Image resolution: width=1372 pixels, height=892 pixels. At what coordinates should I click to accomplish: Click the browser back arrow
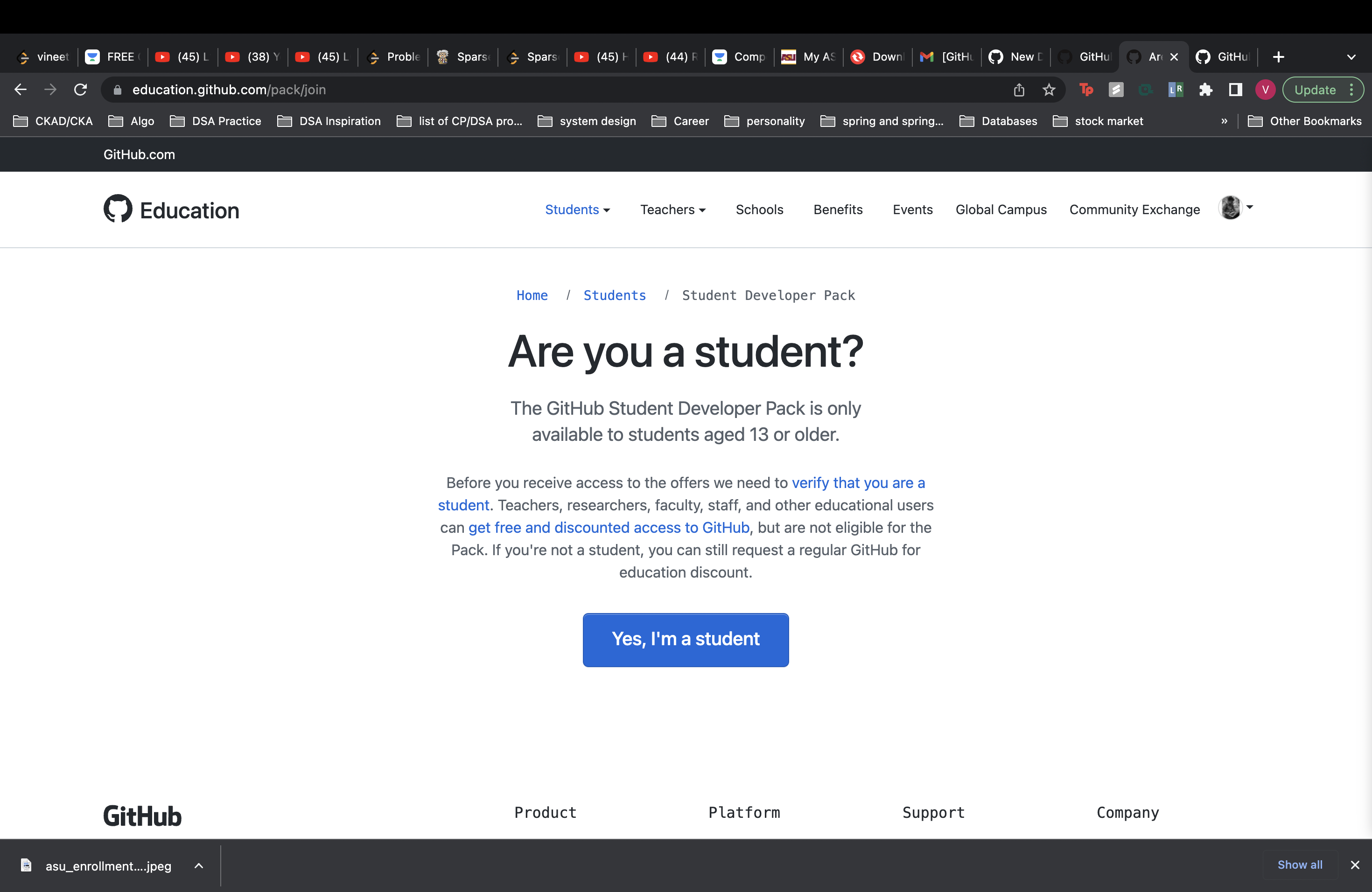(x=21, y=89)
